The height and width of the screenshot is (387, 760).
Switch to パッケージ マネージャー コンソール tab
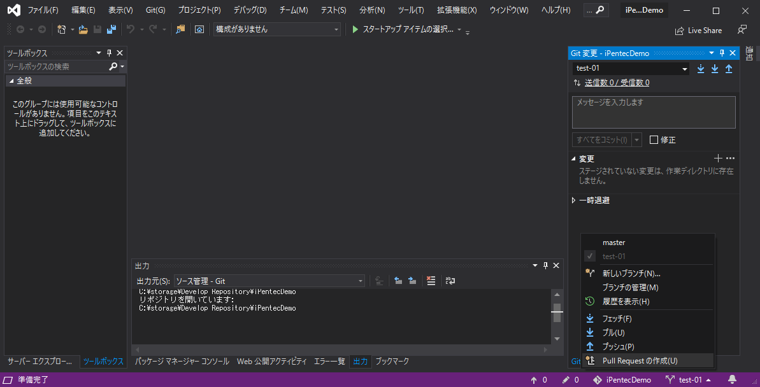pyautogui.click(x=182, y=361)
